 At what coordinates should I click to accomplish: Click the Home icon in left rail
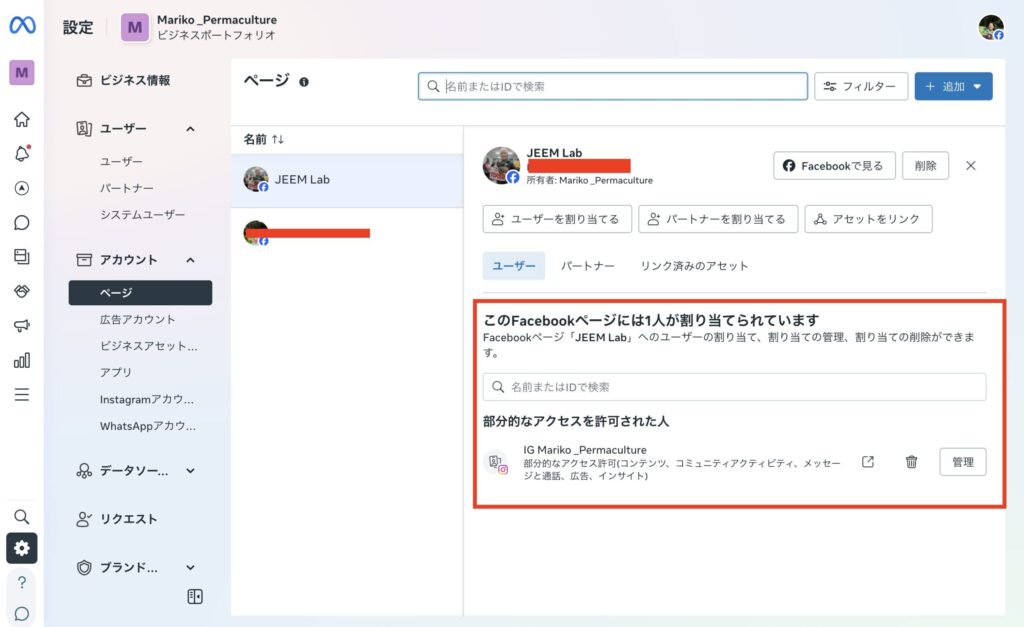[21, 120]
